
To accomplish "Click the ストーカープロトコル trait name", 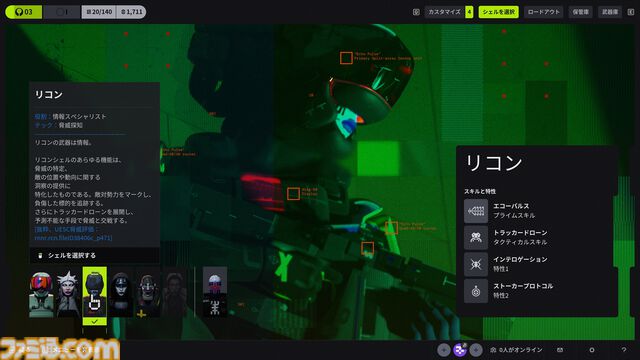I will point(523,286).
